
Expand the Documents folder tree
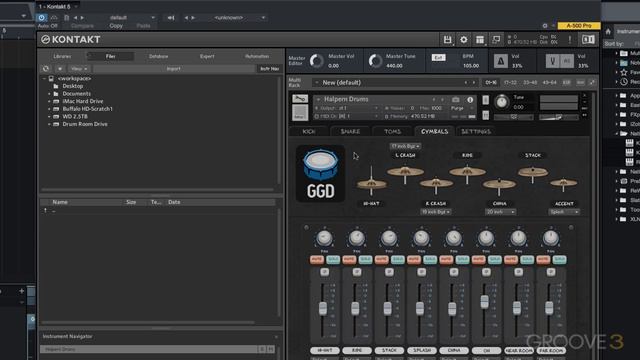coord(49,94)
